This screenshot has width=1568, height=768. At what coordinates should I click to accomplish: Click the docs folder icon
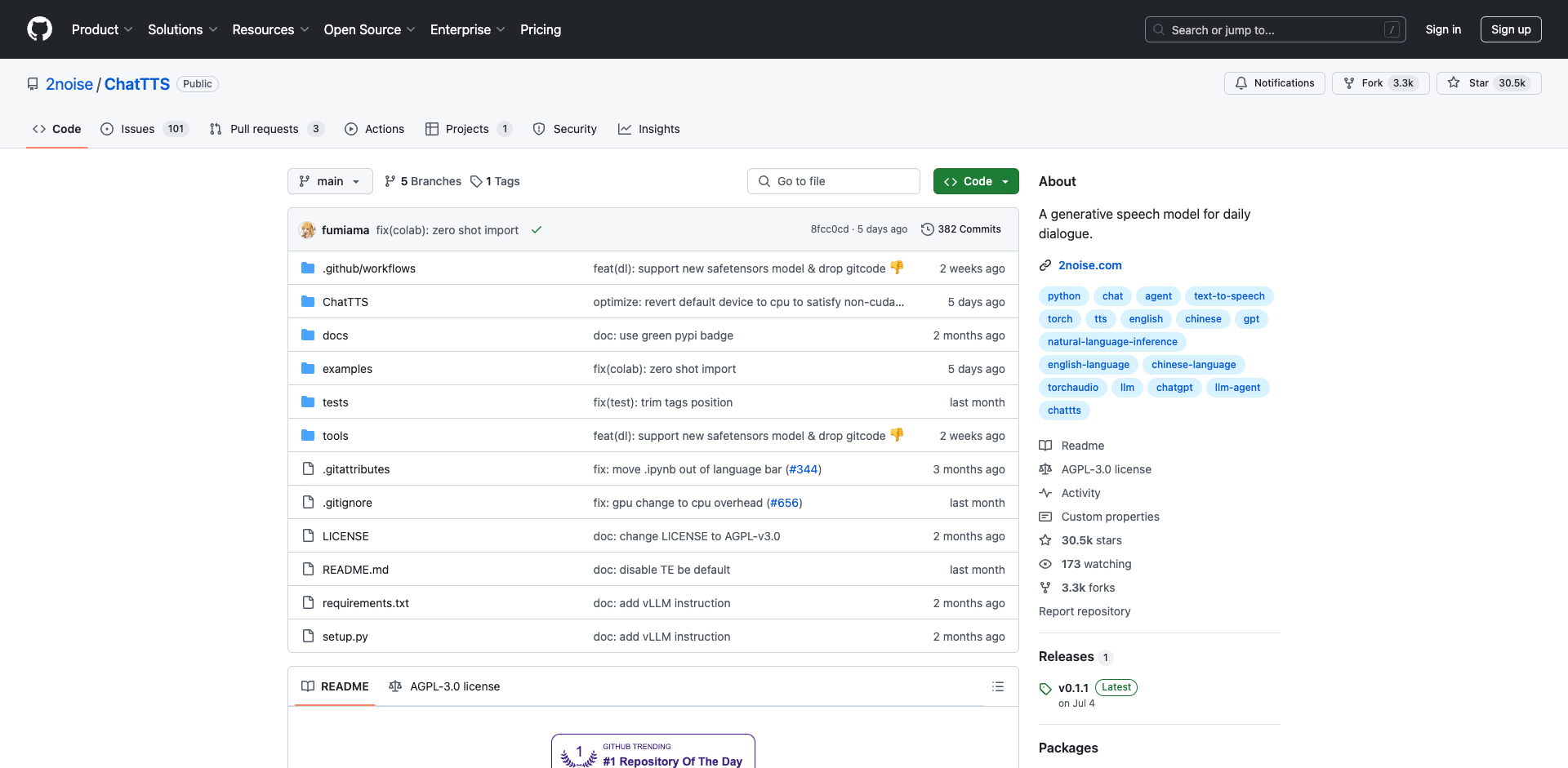[x=308, y=335]
